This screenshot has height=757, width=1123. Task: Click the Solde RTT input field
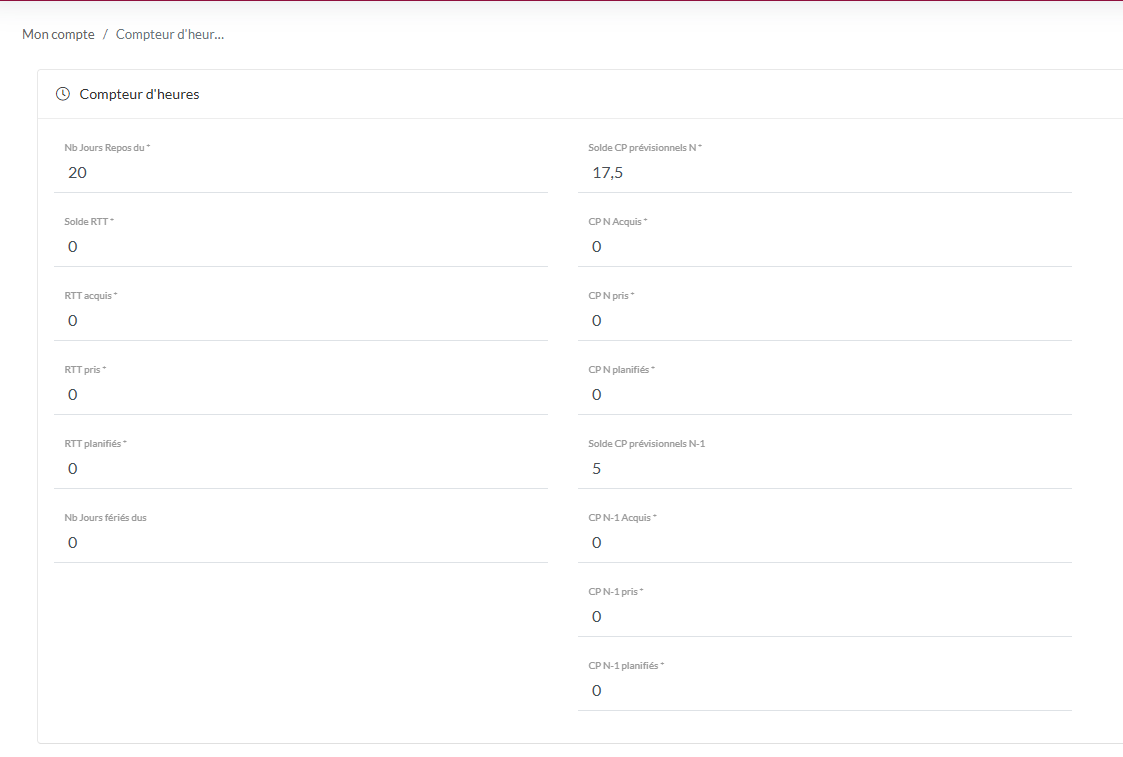tap(300, 247)
